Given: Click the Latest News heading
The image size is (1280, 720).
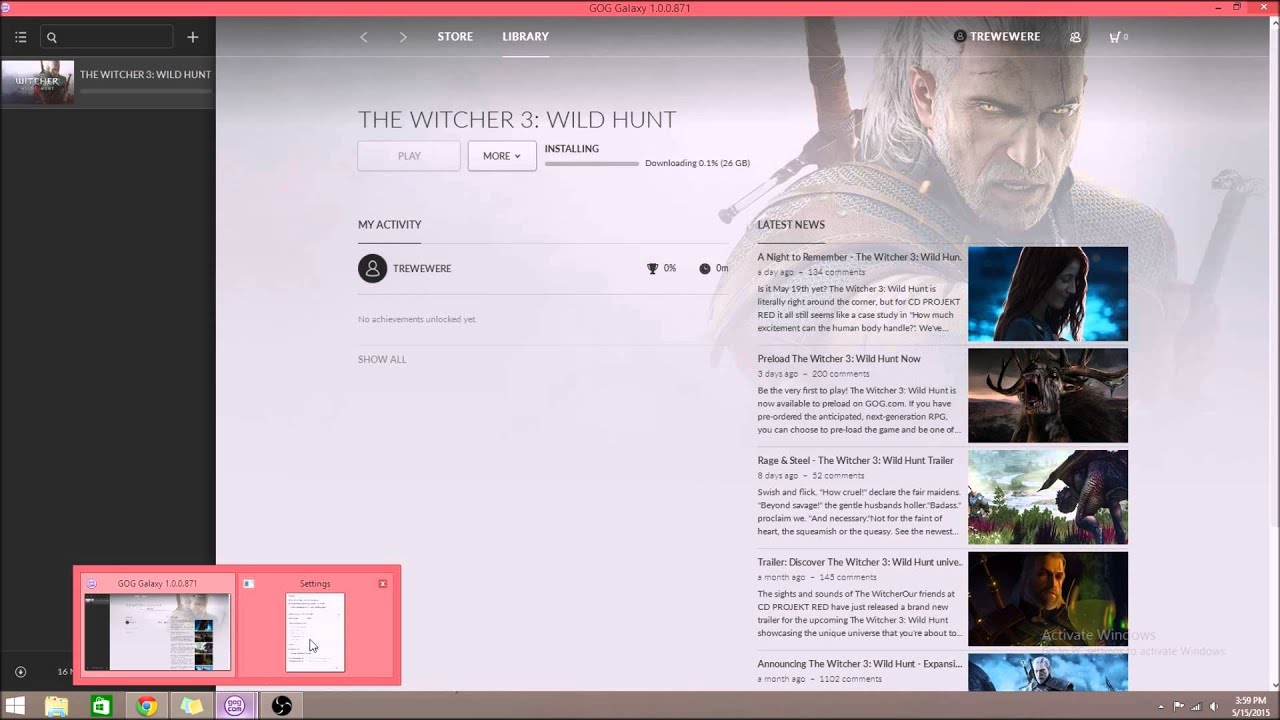Looking at the screenshot, I should tap(791, 225).
